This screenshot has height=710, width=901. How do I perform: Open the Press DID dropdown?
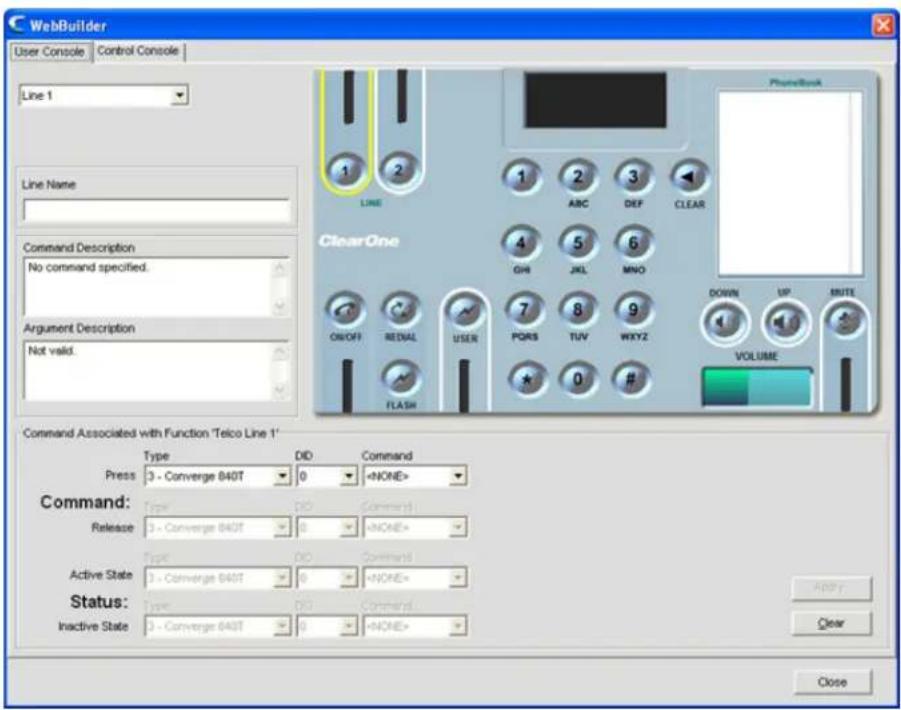(x=348, y=476)
